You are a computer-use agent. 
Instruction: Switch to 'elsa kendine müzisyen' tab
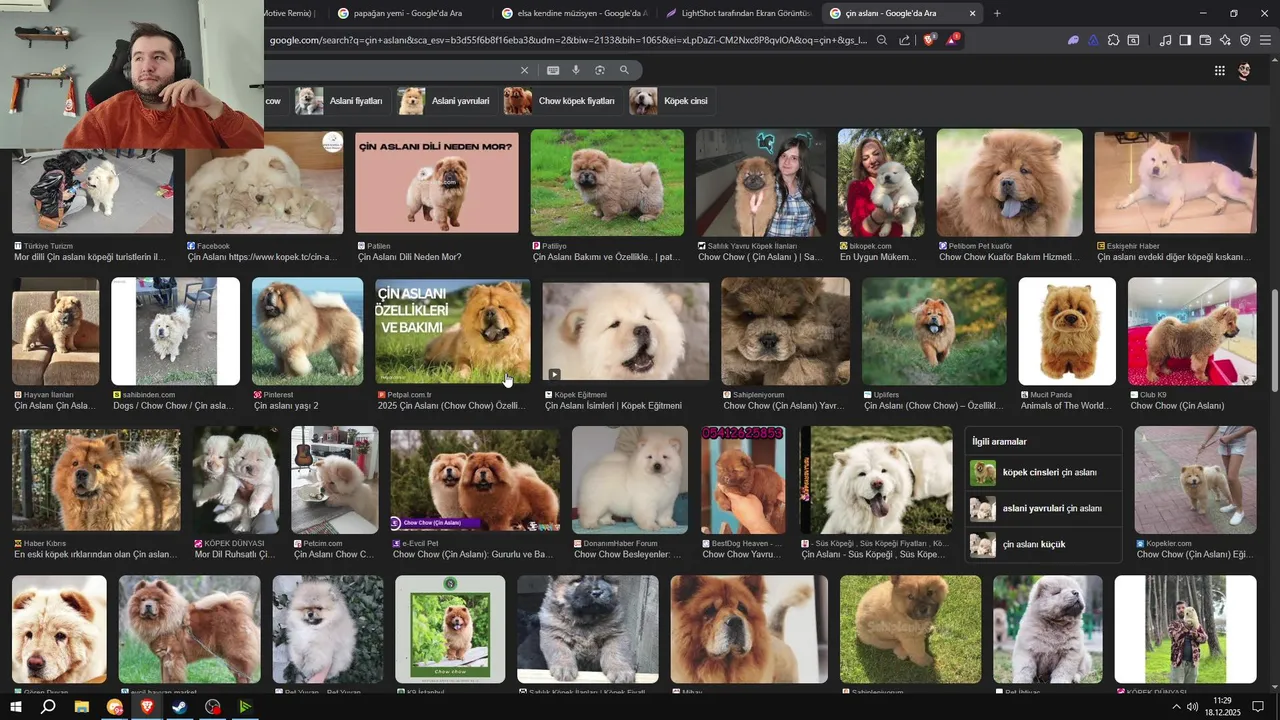(573, 13)
